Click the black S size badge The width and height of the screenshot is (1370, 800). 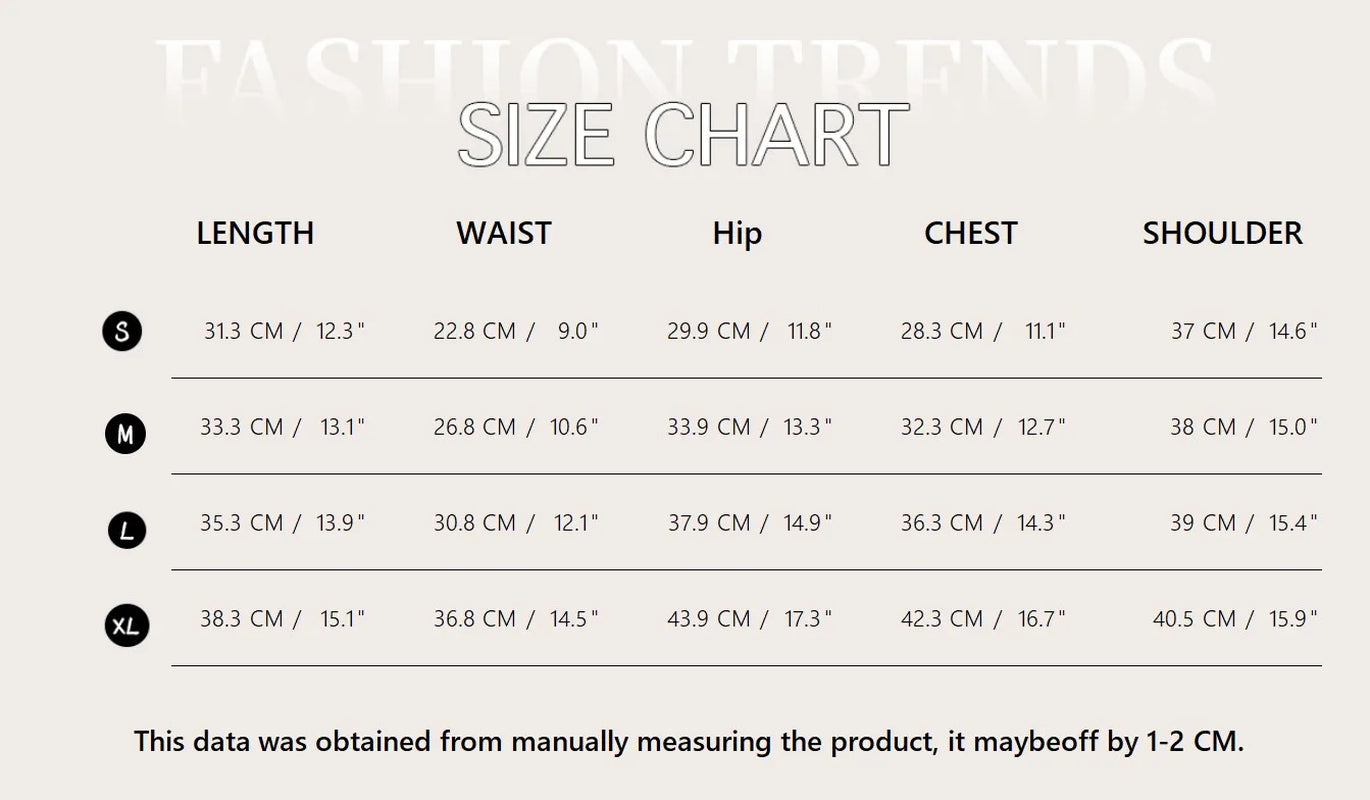[x=122, y=331]
